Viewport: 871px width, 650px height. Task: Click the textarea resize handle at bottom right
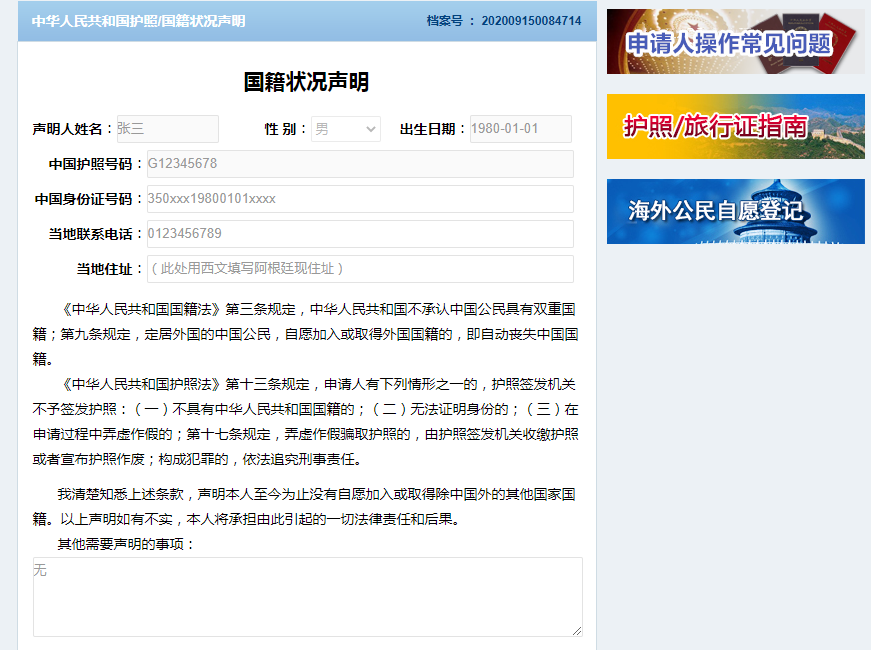576,629
